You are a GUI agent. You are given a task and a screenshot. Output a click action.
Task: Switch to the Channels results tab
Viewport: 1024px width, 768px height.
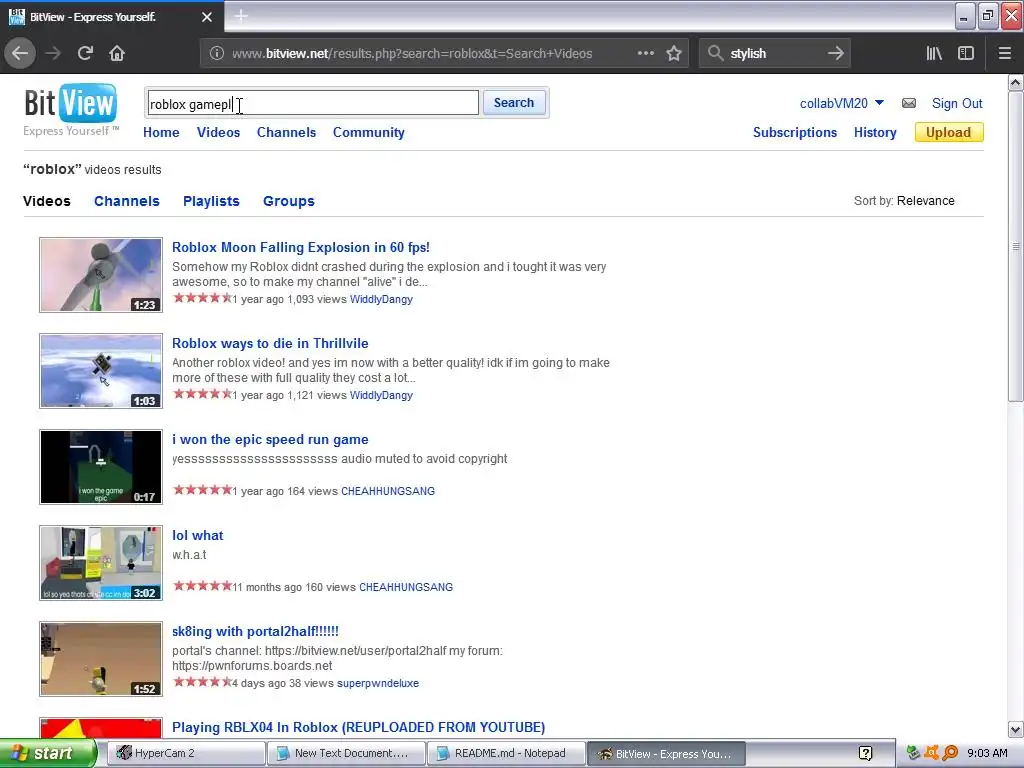click(x=127, y=201)
